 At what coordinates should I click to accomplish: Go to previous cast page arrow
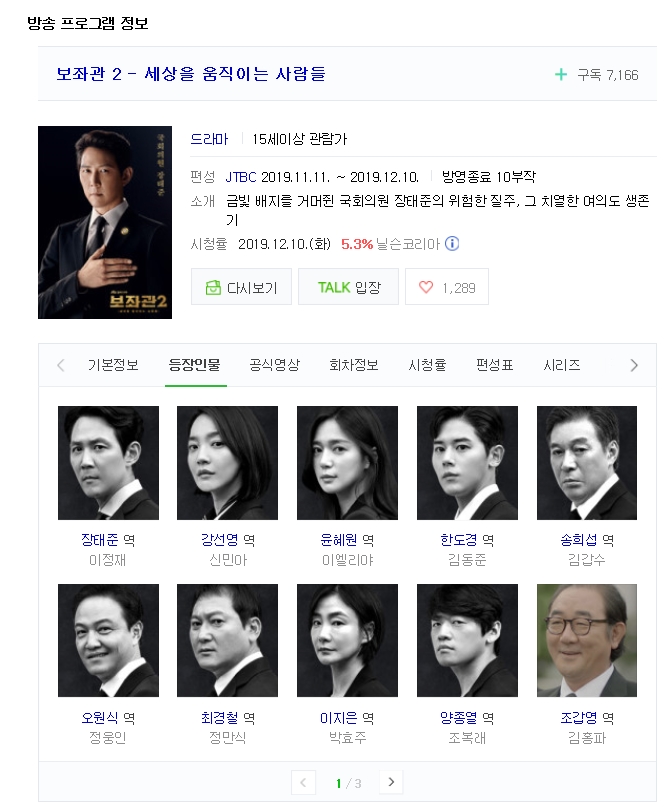point(303,782)
